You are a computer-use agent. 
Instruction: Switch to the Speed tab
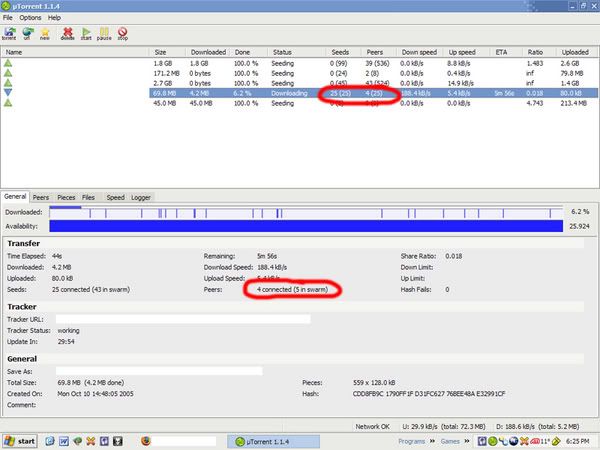tap(115, 197)
